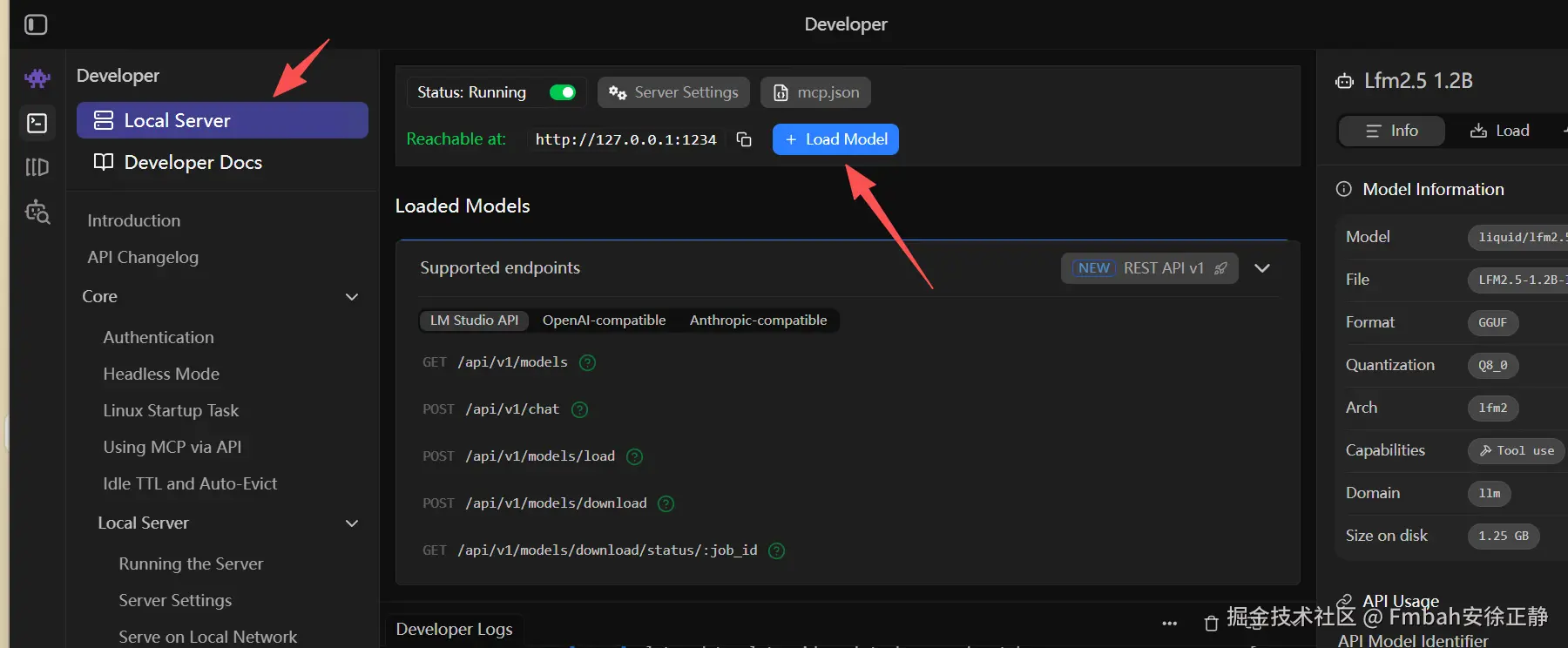This screenshot has width=1568, height=648.
Task: Click the Loaded Models heading
Action: coord(463,206)
